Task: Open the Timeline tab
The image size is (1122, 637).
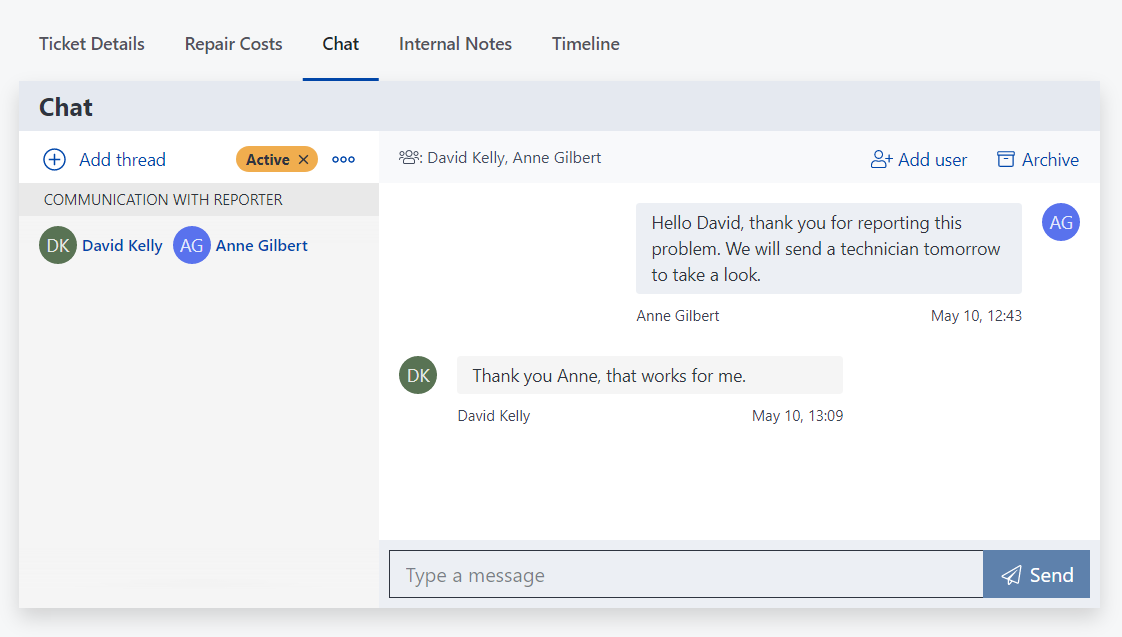Action: pos(585,44)
